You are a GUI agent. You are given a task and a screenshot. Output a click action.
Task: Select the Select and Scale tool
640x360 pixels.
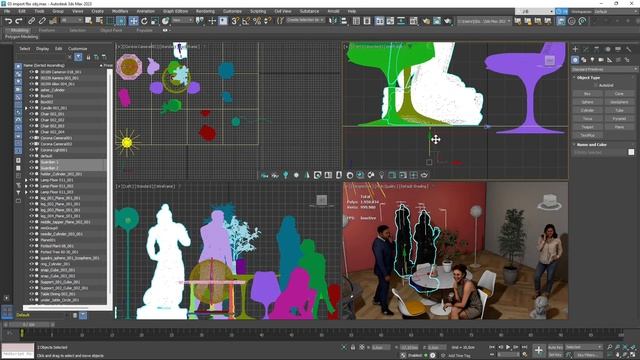pyautogui.click(x=155, y=21)
